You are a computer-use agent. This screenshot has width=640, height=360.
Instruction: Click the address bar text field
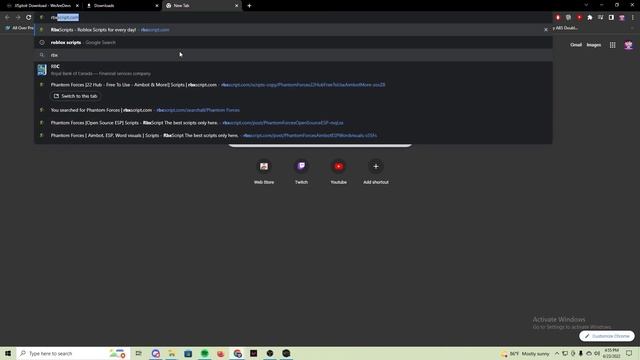(x=294, y=18)
